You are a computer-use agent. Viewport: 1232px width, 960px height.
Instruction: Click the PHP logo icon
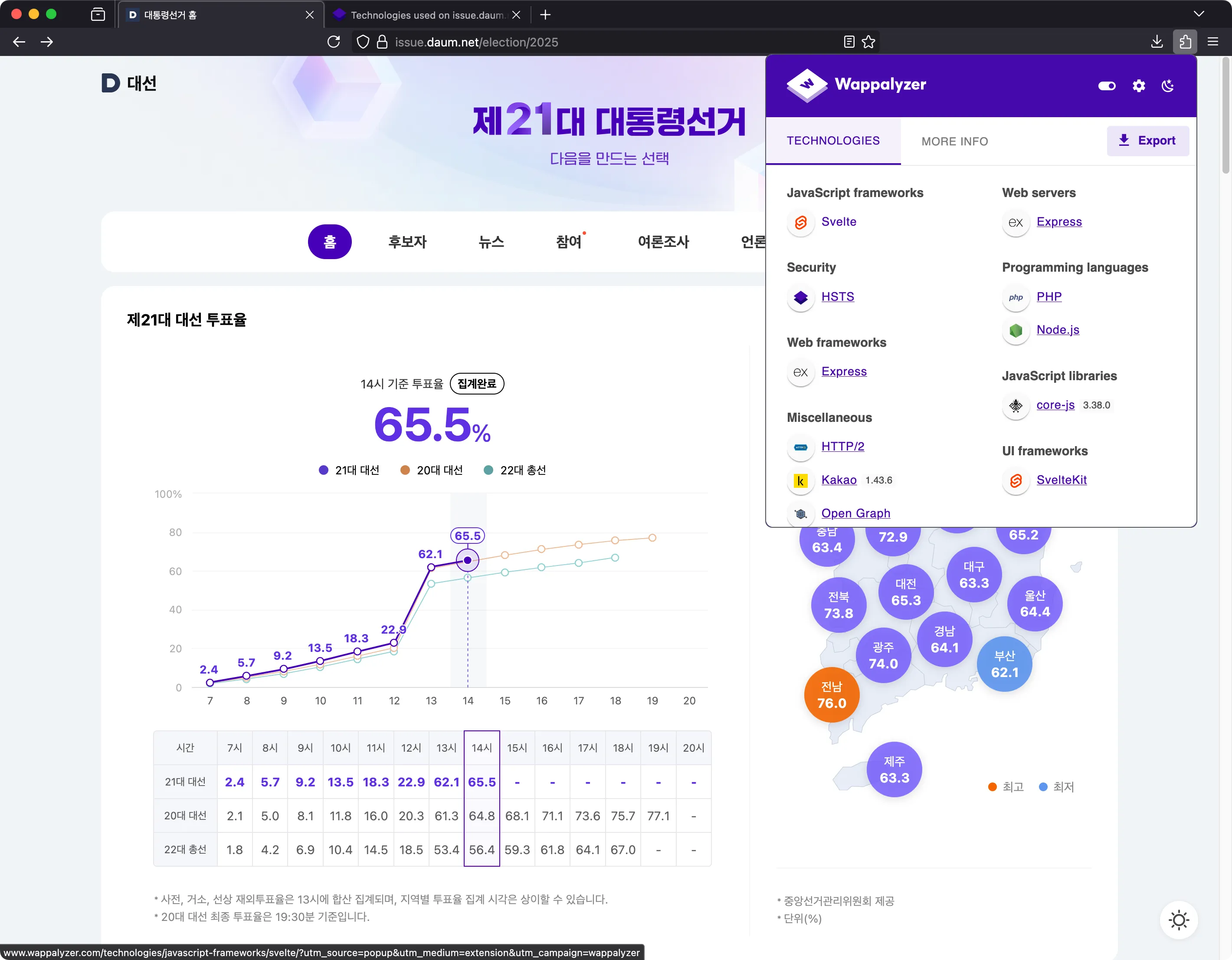coord(1016,297)
